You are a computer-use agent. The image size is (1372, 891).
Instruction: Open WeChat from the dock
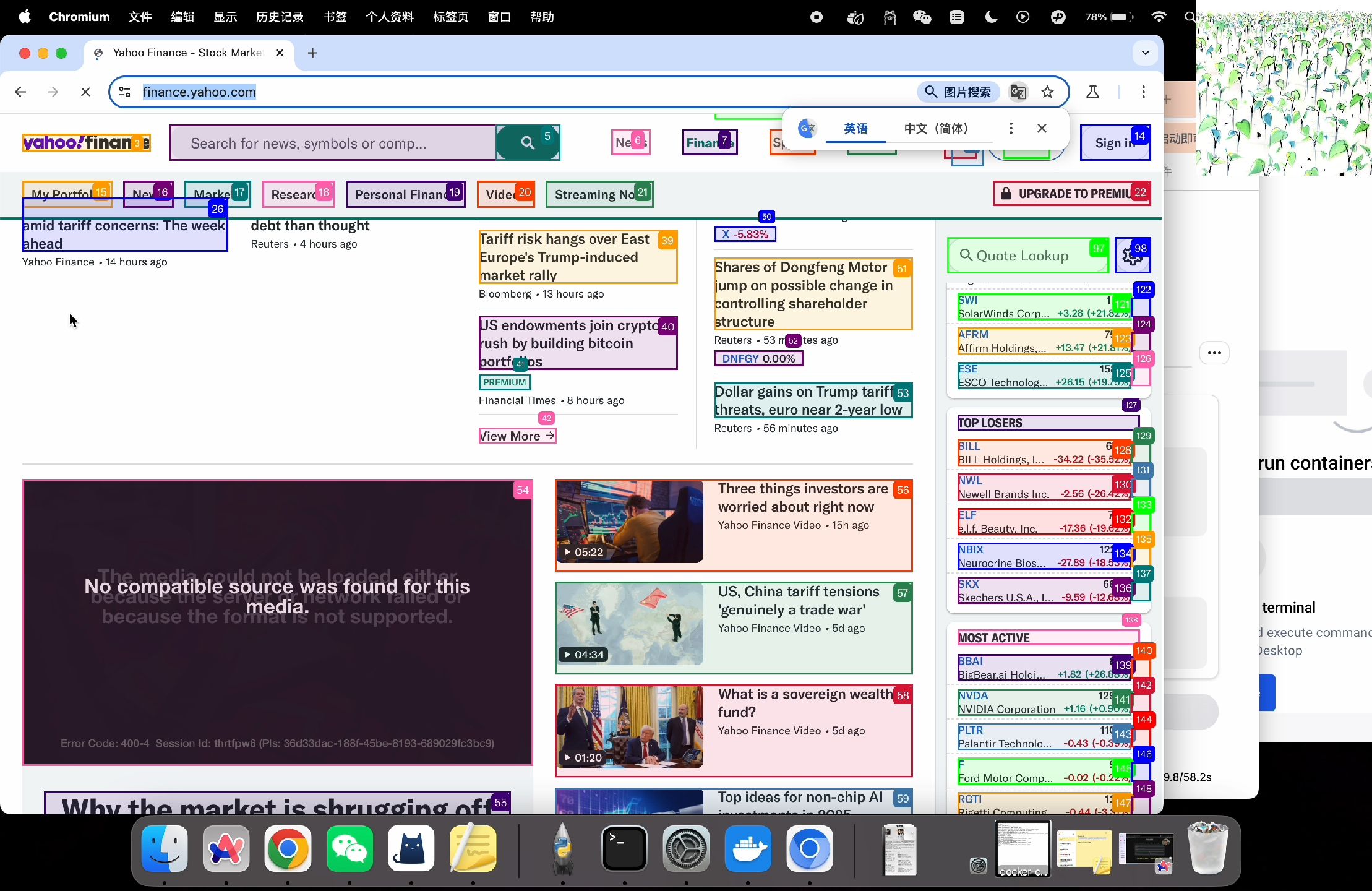click(x=349, y=849)
